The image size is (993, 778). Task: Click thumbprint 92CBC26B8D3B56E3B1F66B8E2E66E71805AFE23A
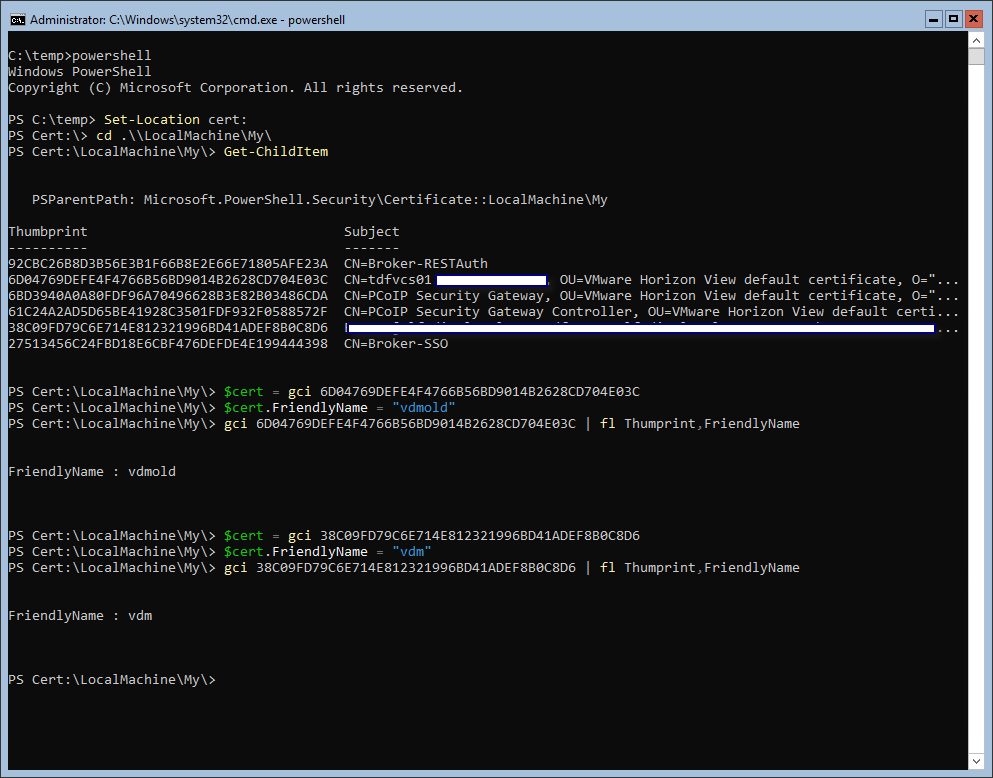pos(168,264)
